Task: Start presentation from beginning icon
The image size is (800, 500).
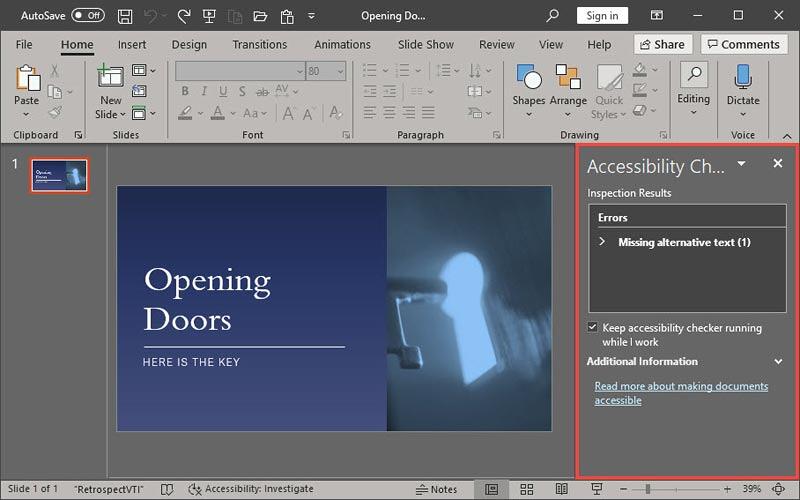Action: pos(209,16)
